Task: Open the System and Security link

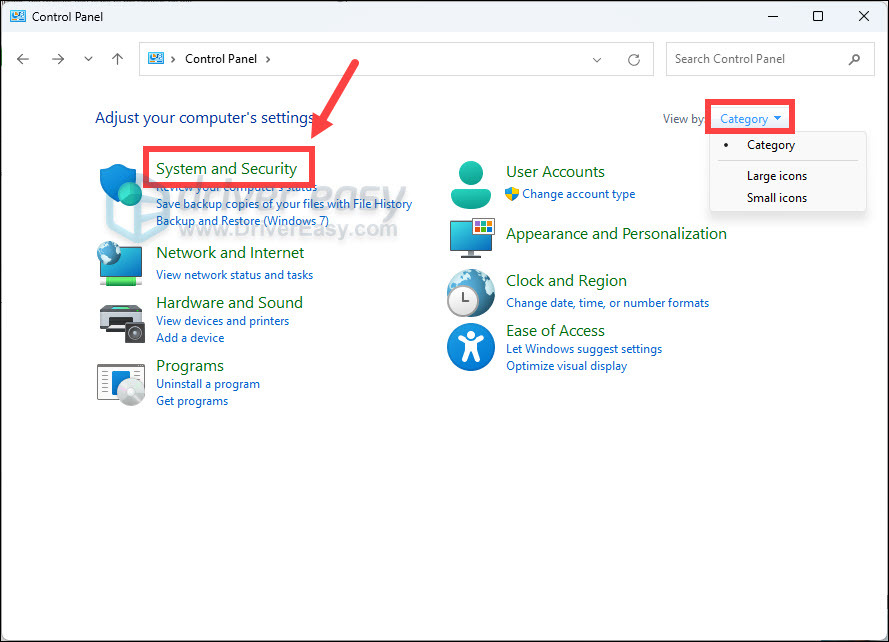Action: (226, 169)
